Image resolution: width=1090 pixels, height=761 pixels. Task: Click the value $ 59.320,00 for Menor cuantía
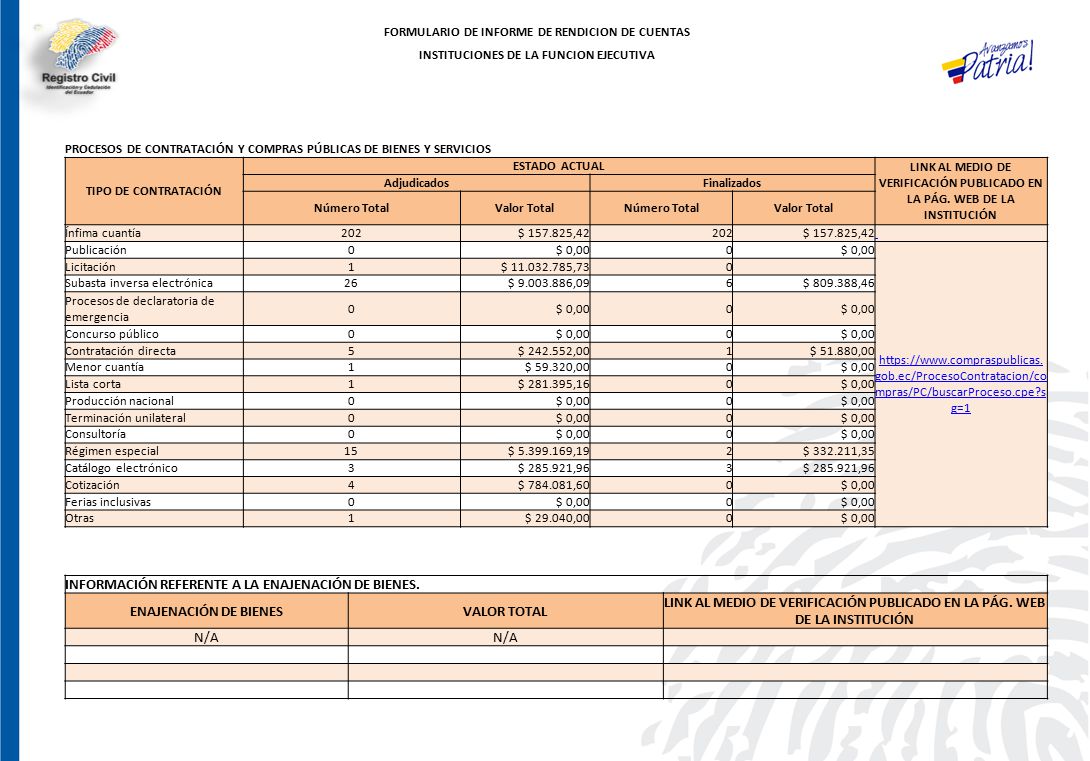pos(557,367)
